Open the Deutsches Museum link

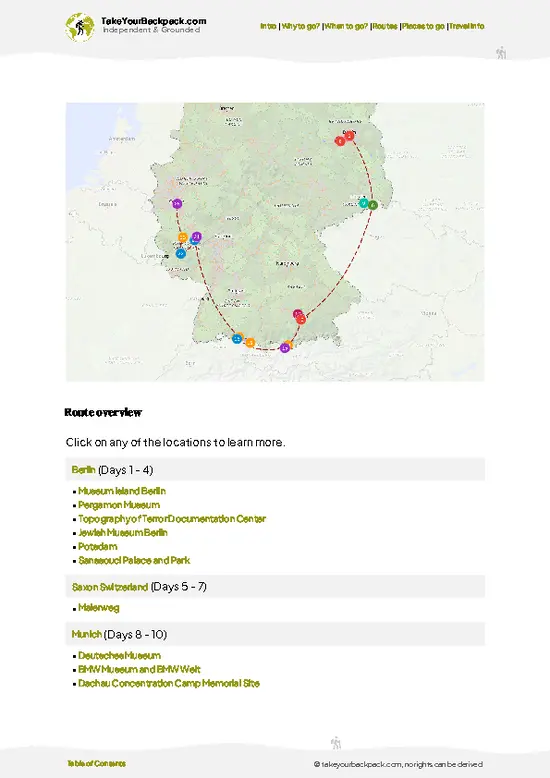120,655
